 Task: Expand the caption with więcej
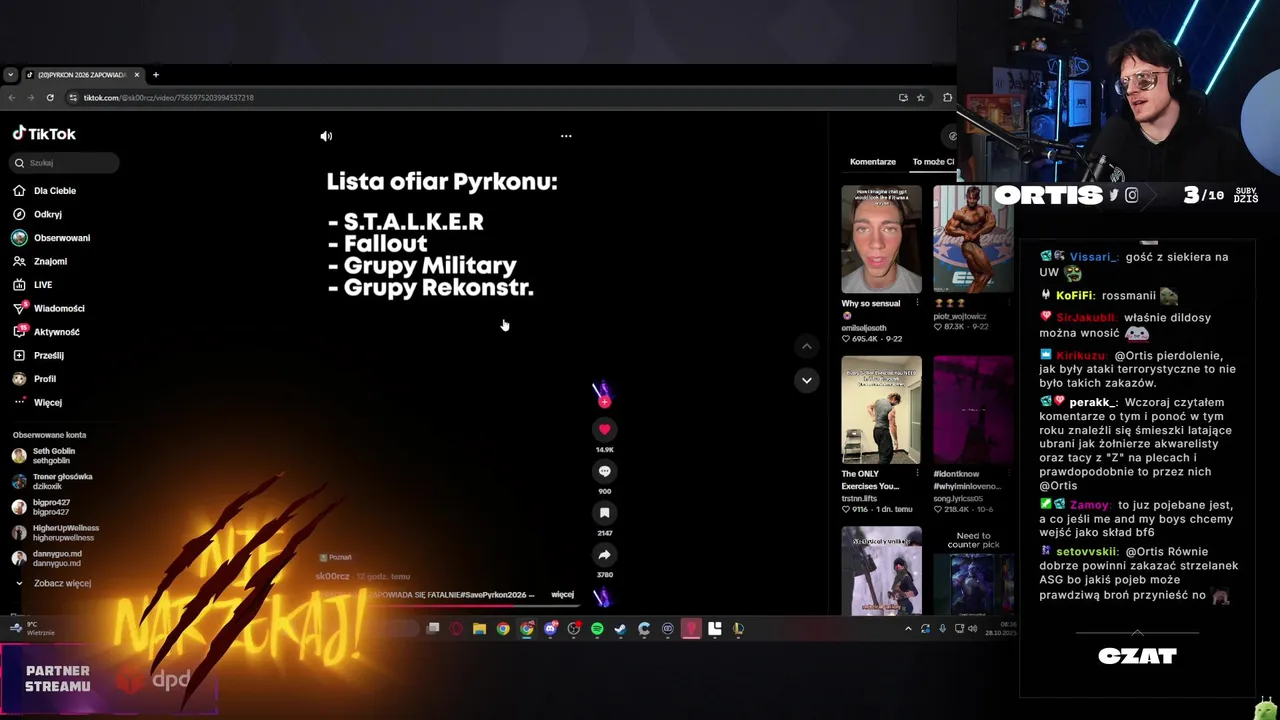tap(562, 594)
